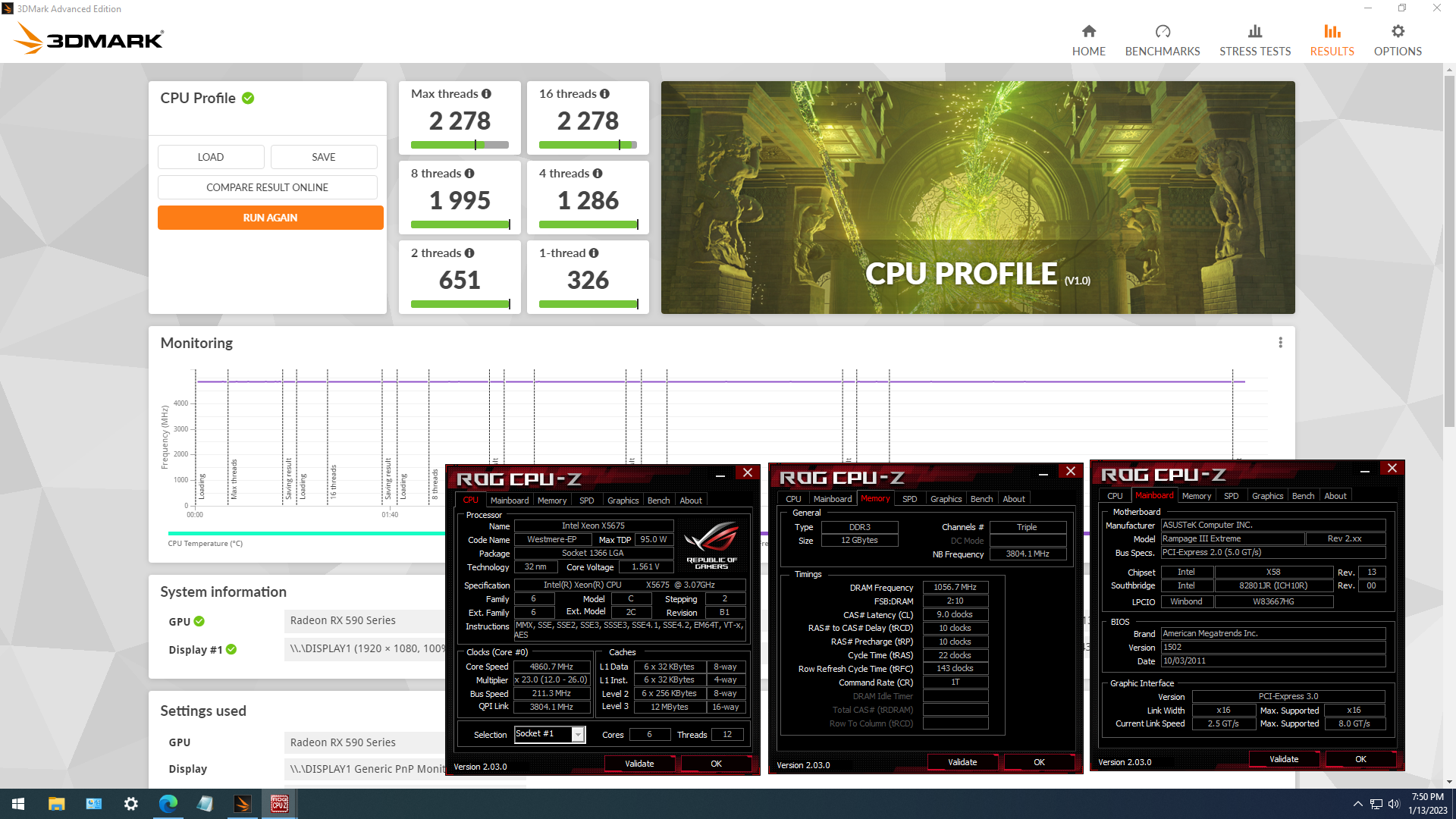1456x819 pixels.
Task: Click OK in the Memory CPU-Z window
Action: point(1039,762)
